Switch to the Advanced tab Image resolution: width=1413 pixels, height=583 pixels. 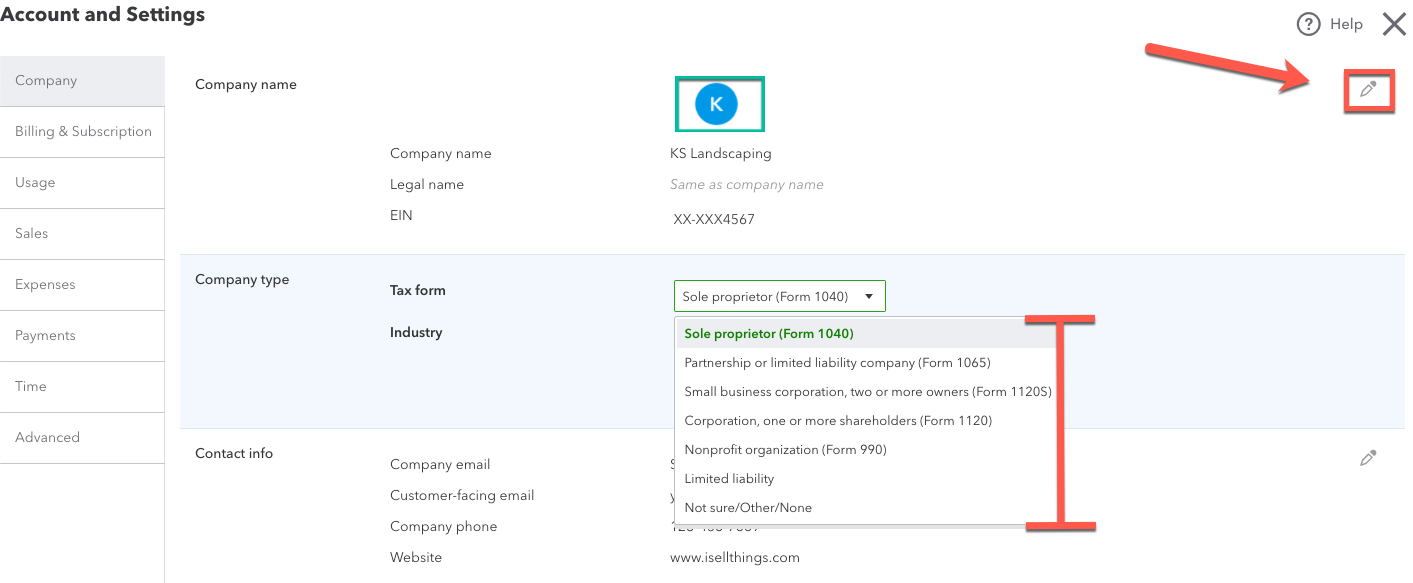point(47,438)
